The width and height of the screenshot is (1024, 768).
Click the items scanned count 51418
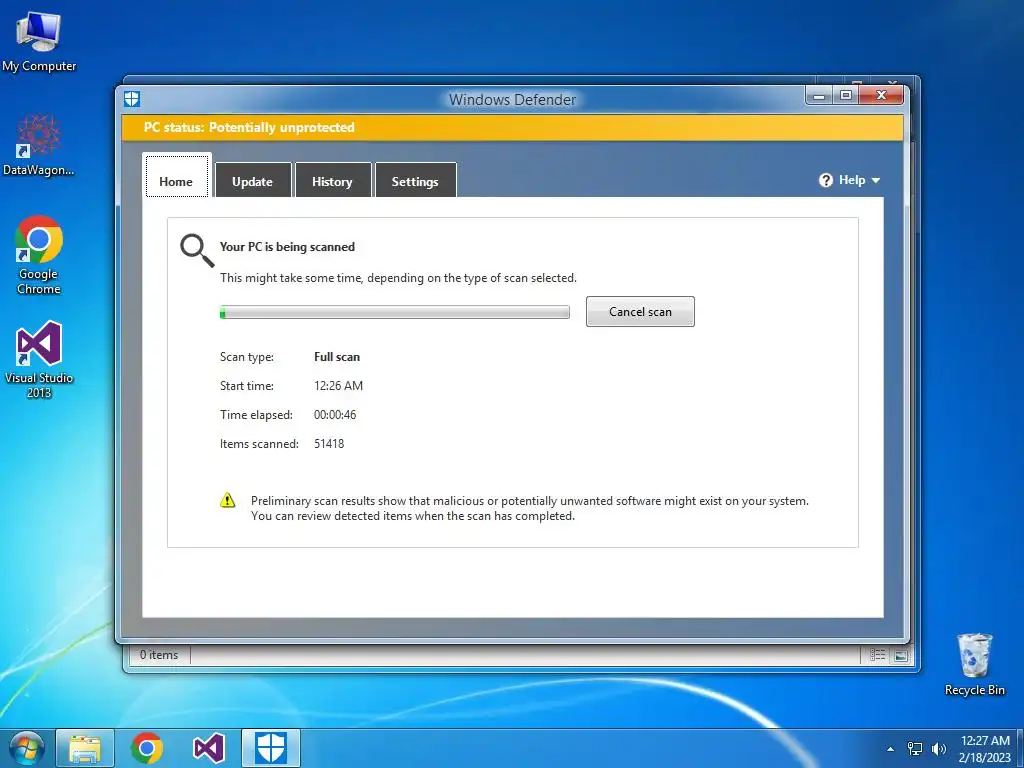[329, 443]
